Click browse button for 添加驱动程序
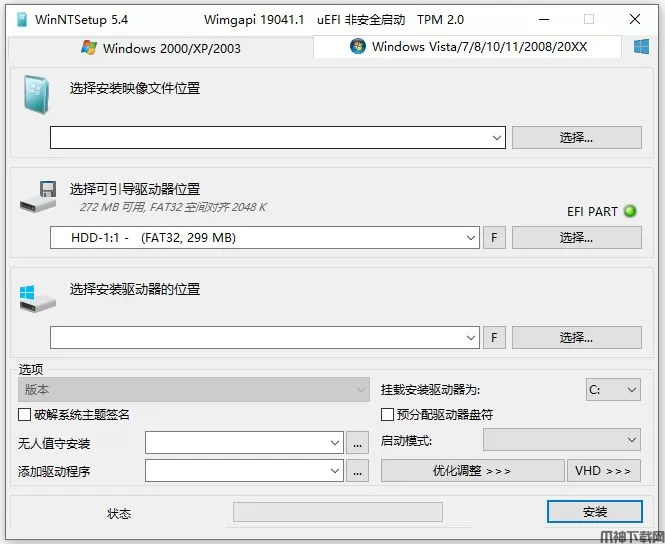 (x=358, y=471)
